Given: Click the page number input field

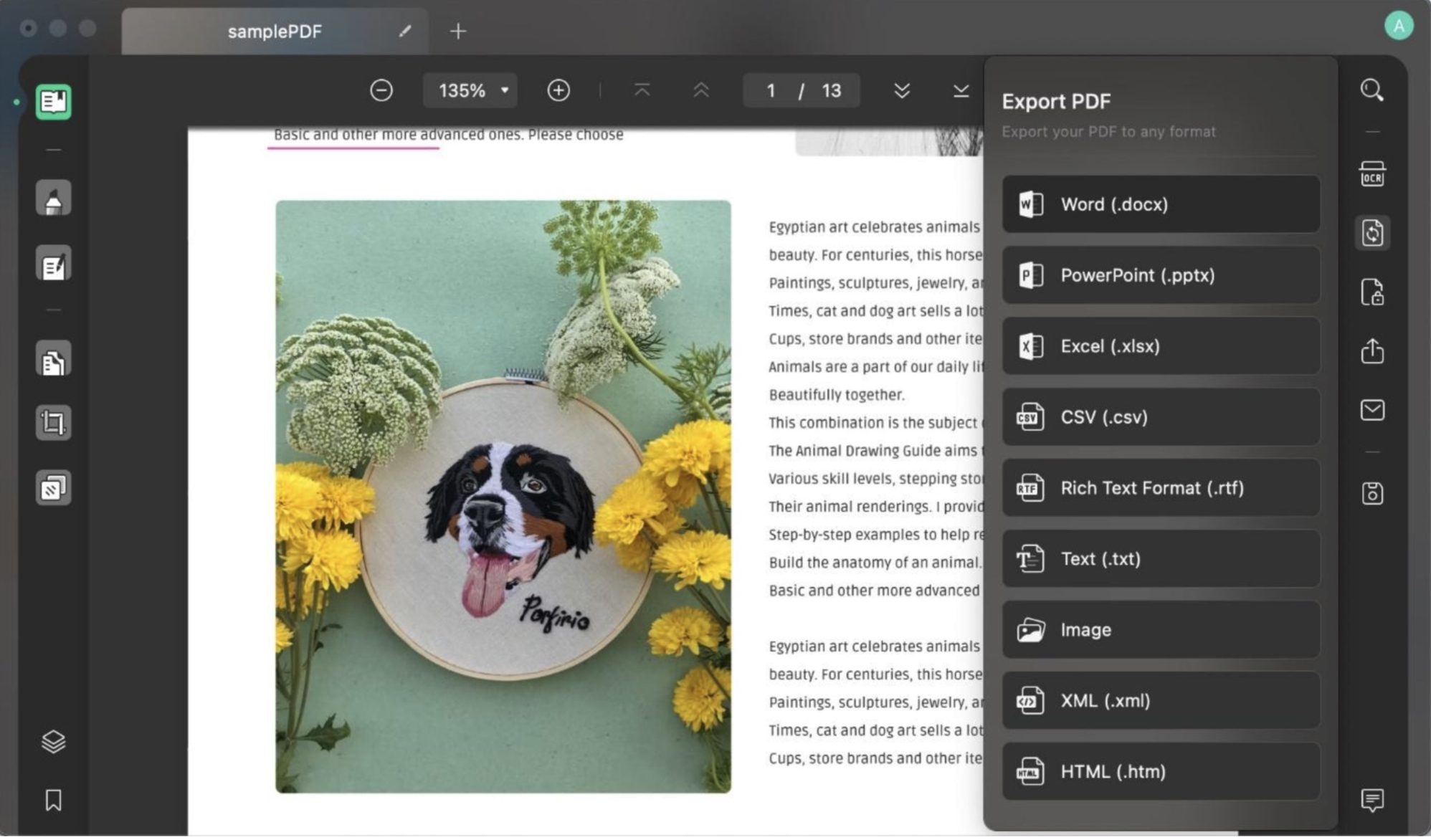Looking at the screenshot, I should point(771,90).
